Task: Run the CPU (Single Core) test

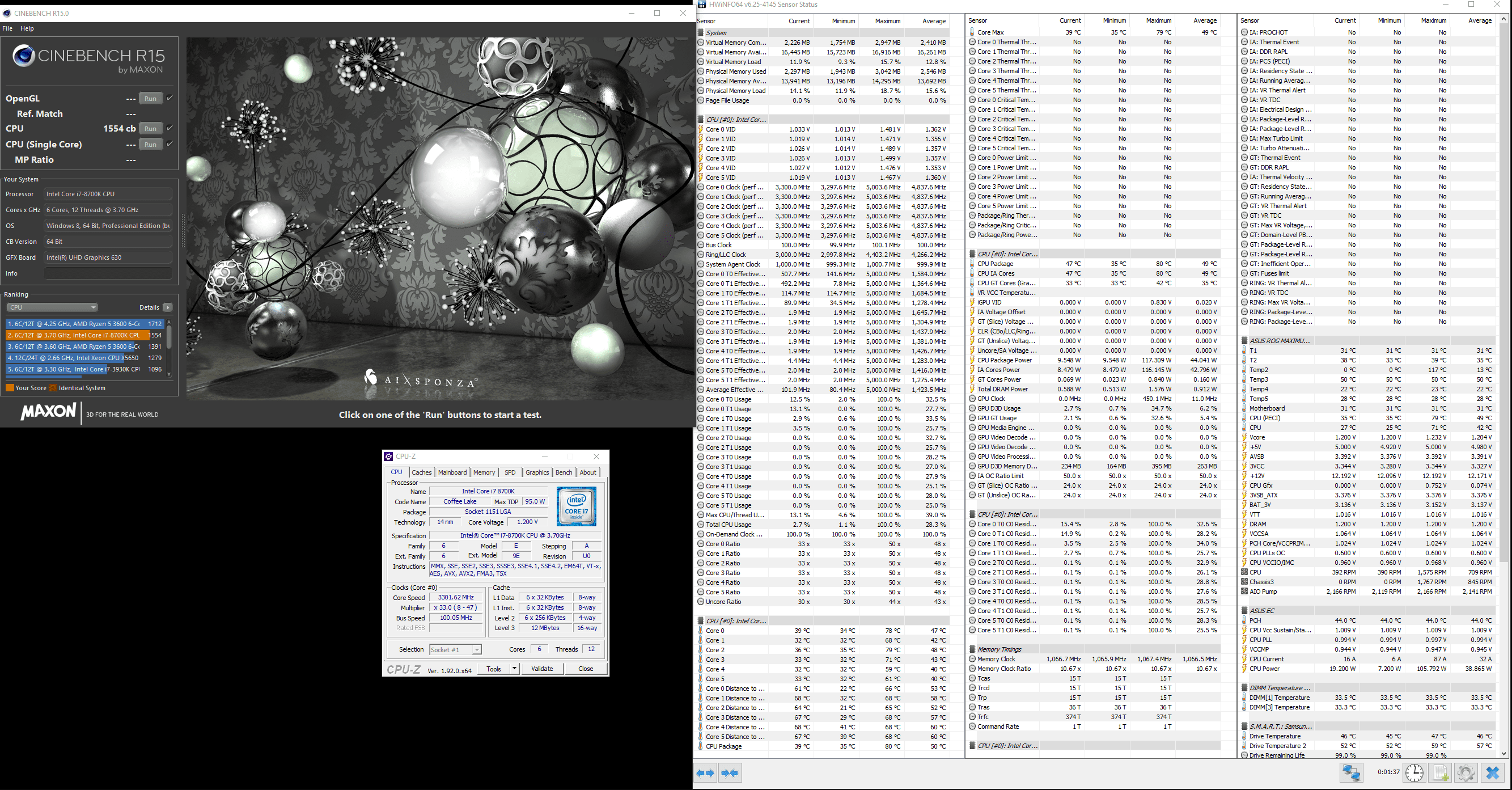Action: (x=150, y=144)
